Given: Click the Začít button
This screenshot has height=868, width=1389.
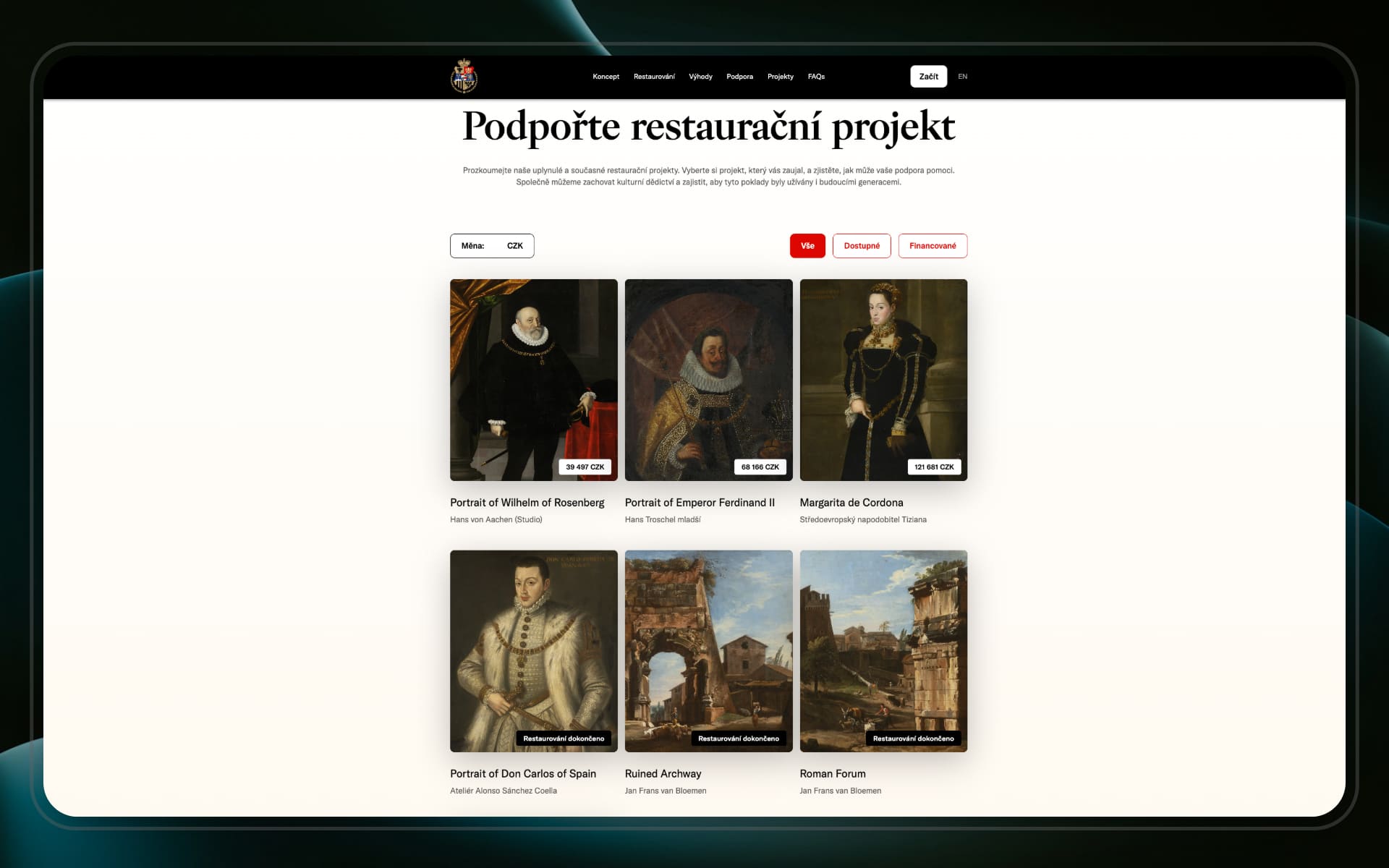Looking at the screenshot, I should pos(928,77).
